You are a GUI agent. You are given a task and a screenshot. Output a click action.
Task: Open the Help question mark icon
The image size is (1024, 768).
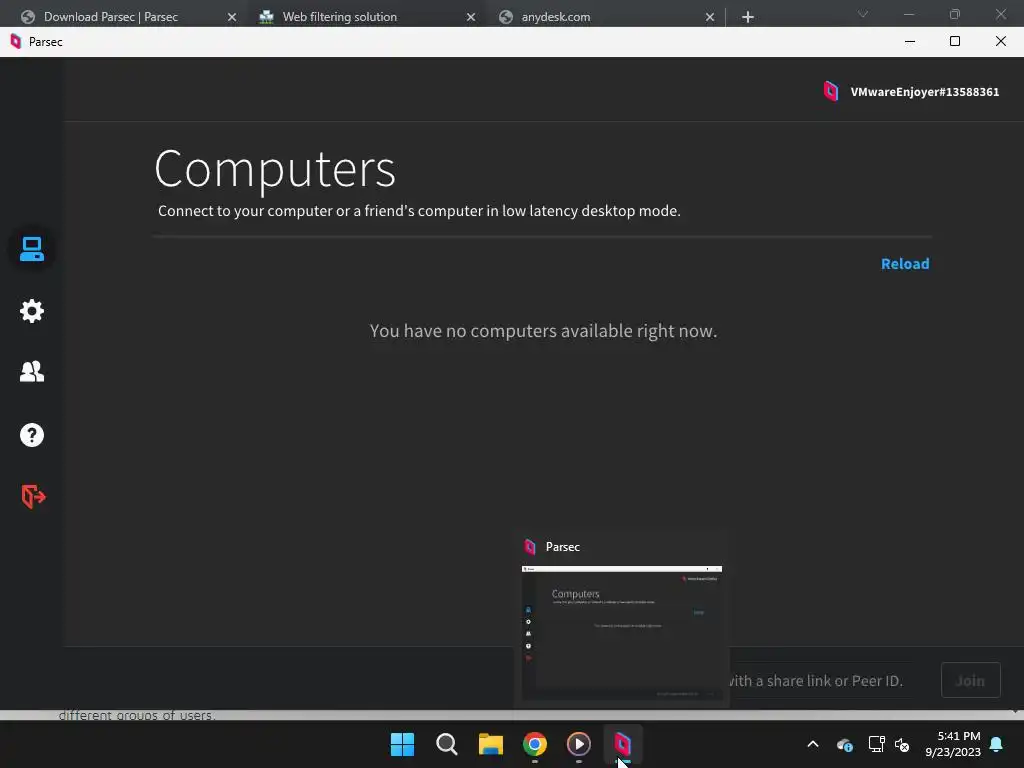point(31,435)
